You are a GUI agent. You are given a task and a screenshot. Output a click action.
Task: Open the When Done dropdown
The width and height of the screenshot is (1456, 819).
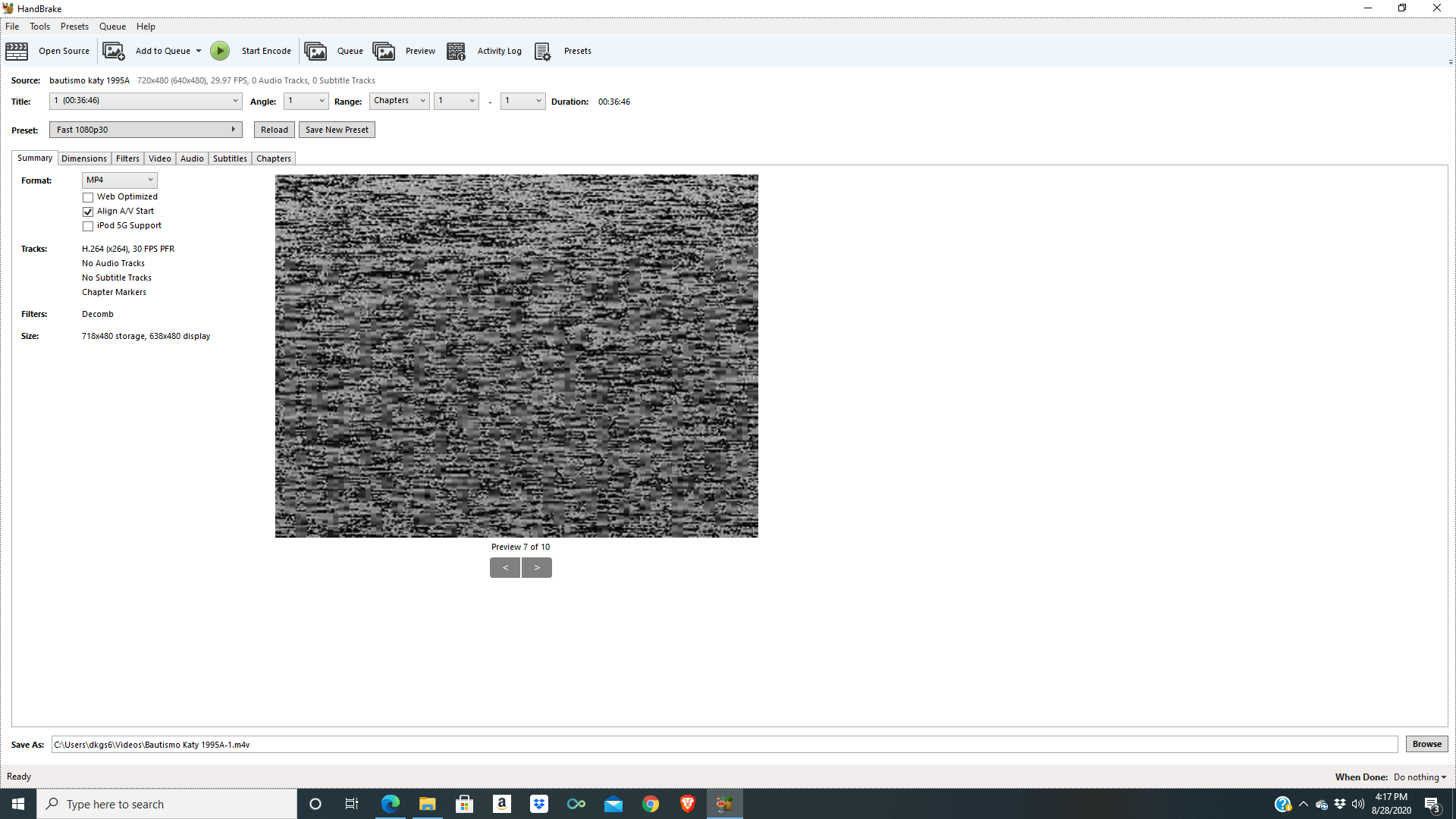point(1420,777)
